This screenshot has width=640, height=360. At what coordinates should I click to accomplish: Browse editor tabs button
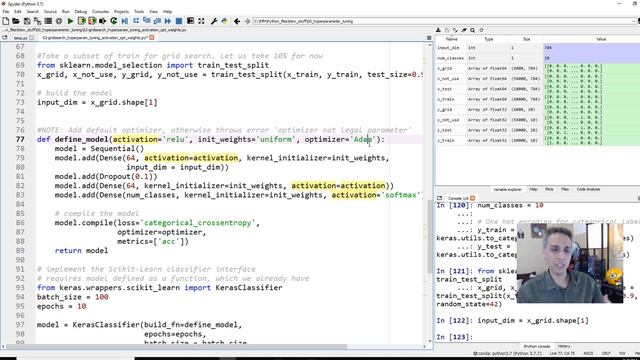pos(5,38)
